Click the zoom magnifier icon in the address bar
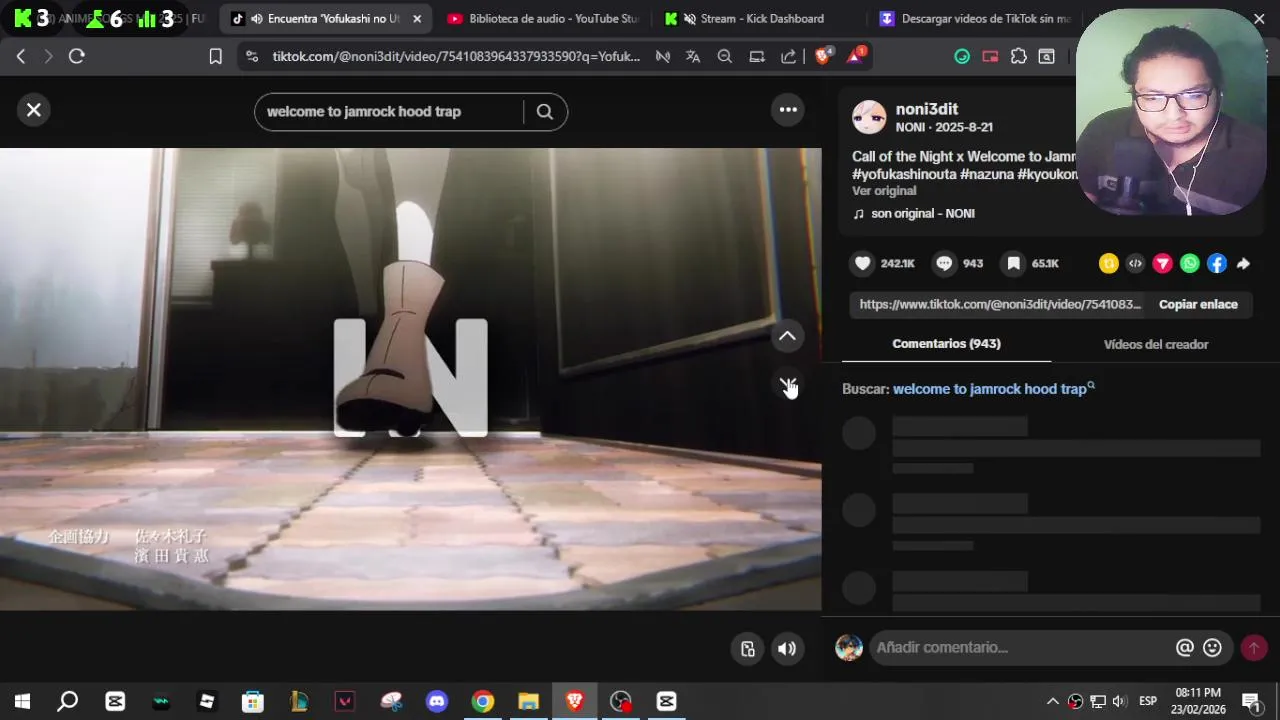Screen dimensions: 1280x720 point(725,57)
